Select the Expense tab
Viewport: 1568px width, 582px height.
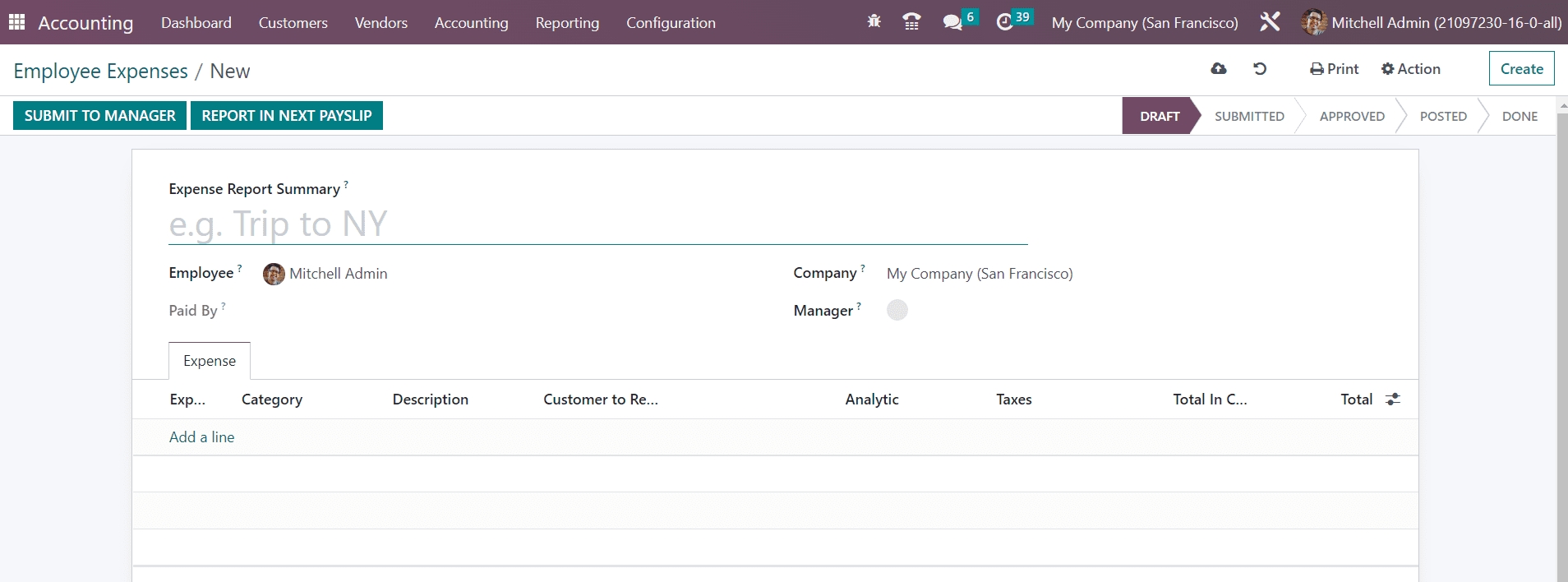coord(210,361)
